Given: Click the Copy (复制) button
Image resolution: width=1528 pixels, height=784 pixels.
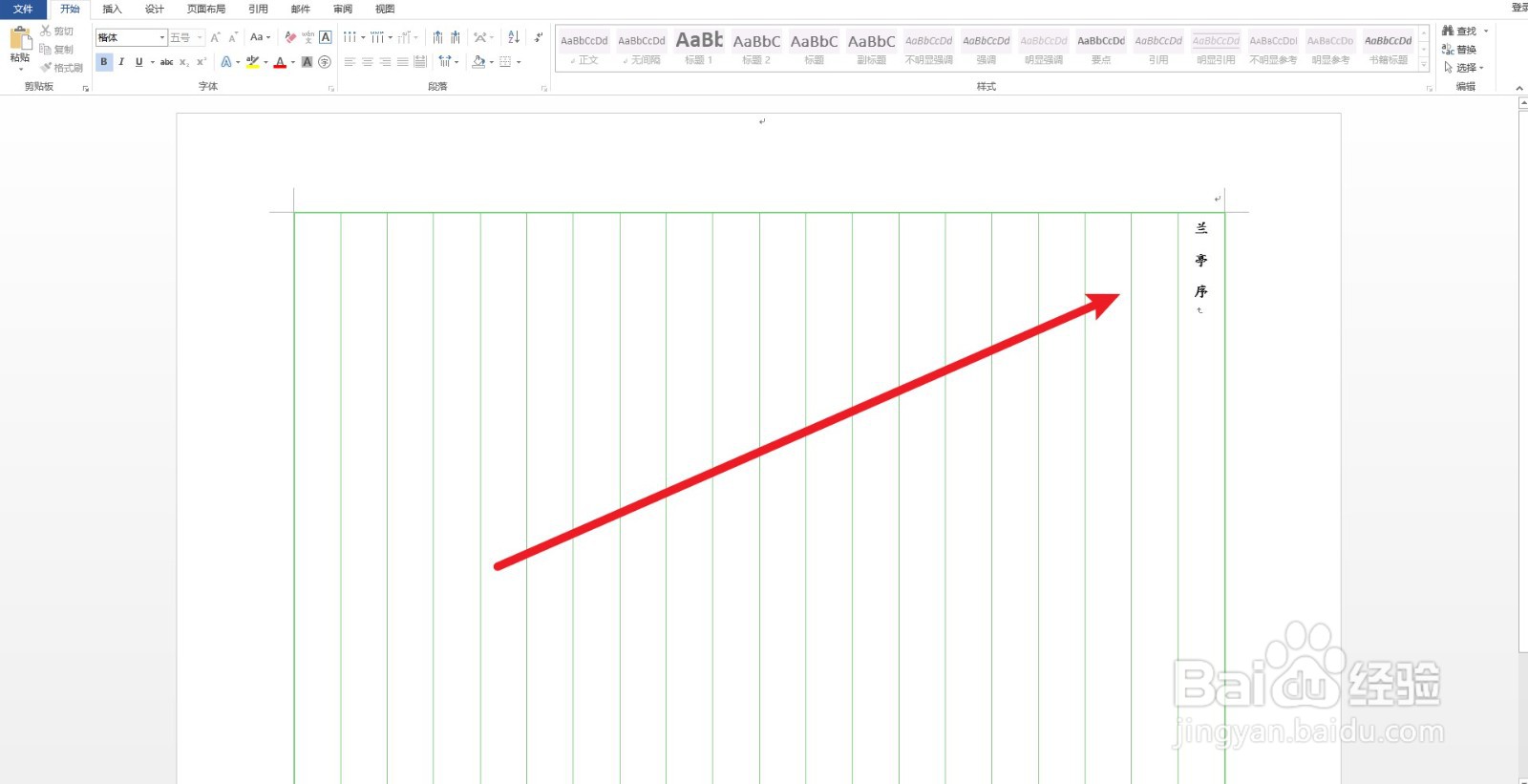Looking at the screenshot, I should click(56, 49).
